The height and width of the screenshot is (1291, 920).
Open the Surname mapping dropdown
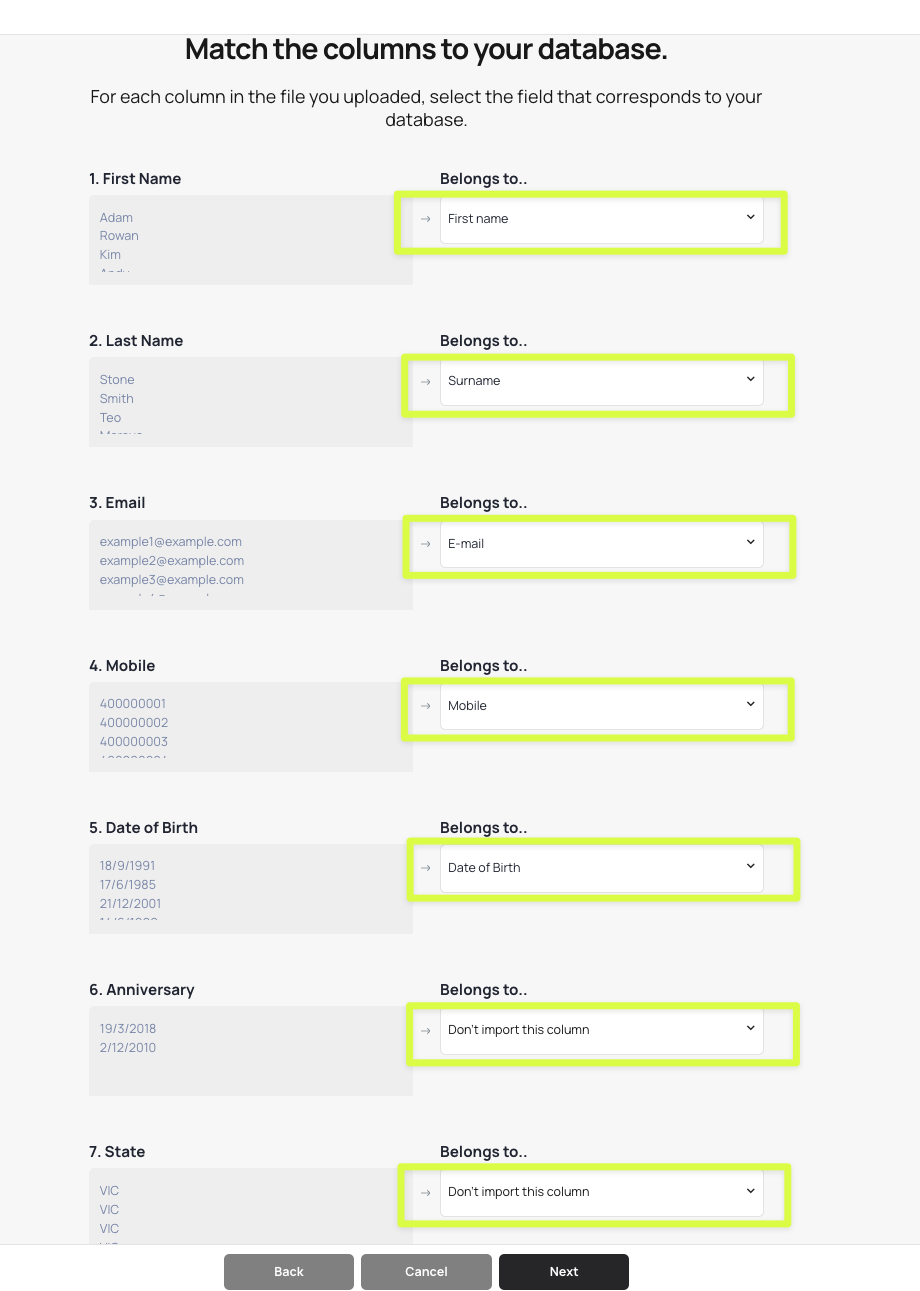[x=601, y=381]
